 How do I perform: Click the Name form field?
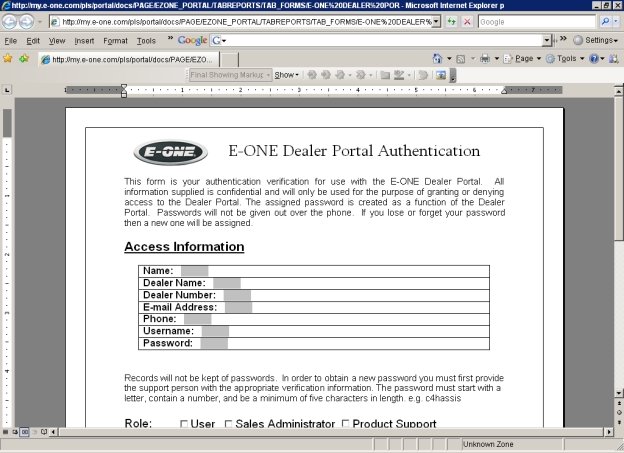click(195, 271)
